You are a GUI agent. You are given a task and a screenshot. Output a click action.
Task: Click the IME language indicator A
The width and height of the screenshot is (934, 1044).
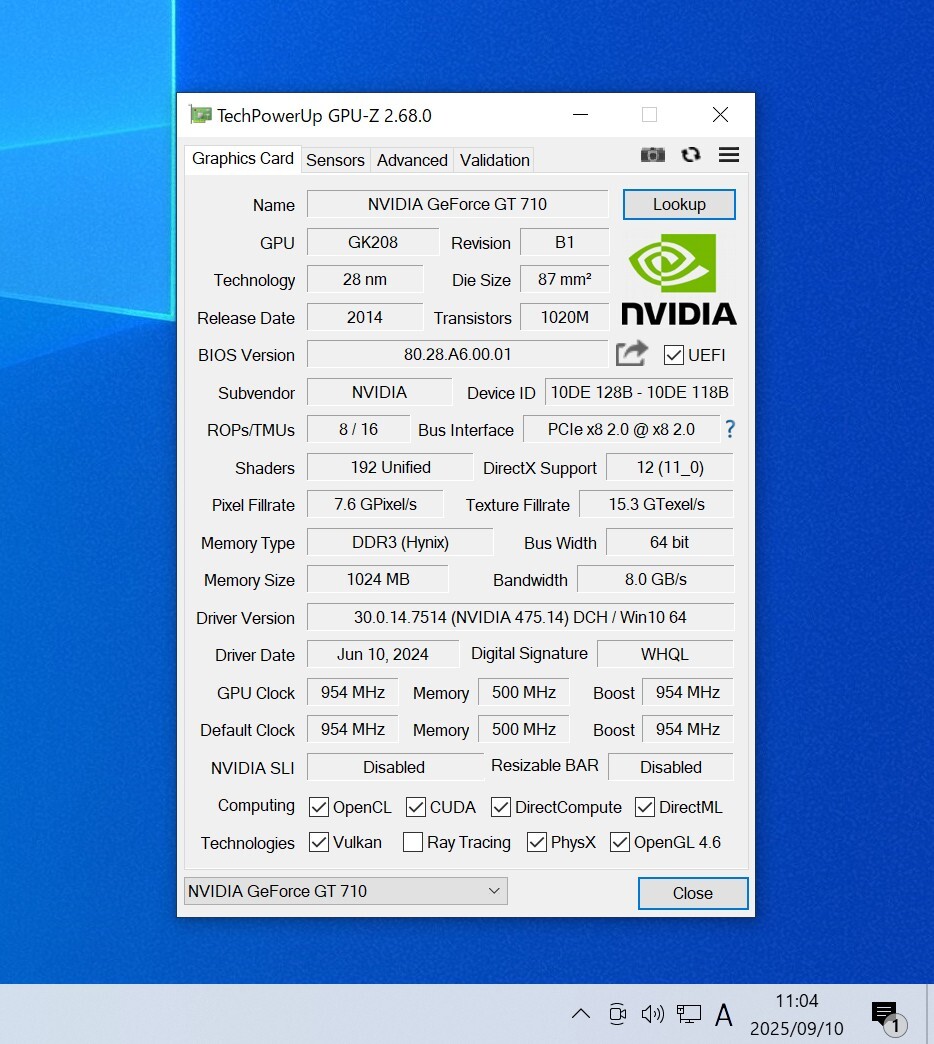(724, 1015)
